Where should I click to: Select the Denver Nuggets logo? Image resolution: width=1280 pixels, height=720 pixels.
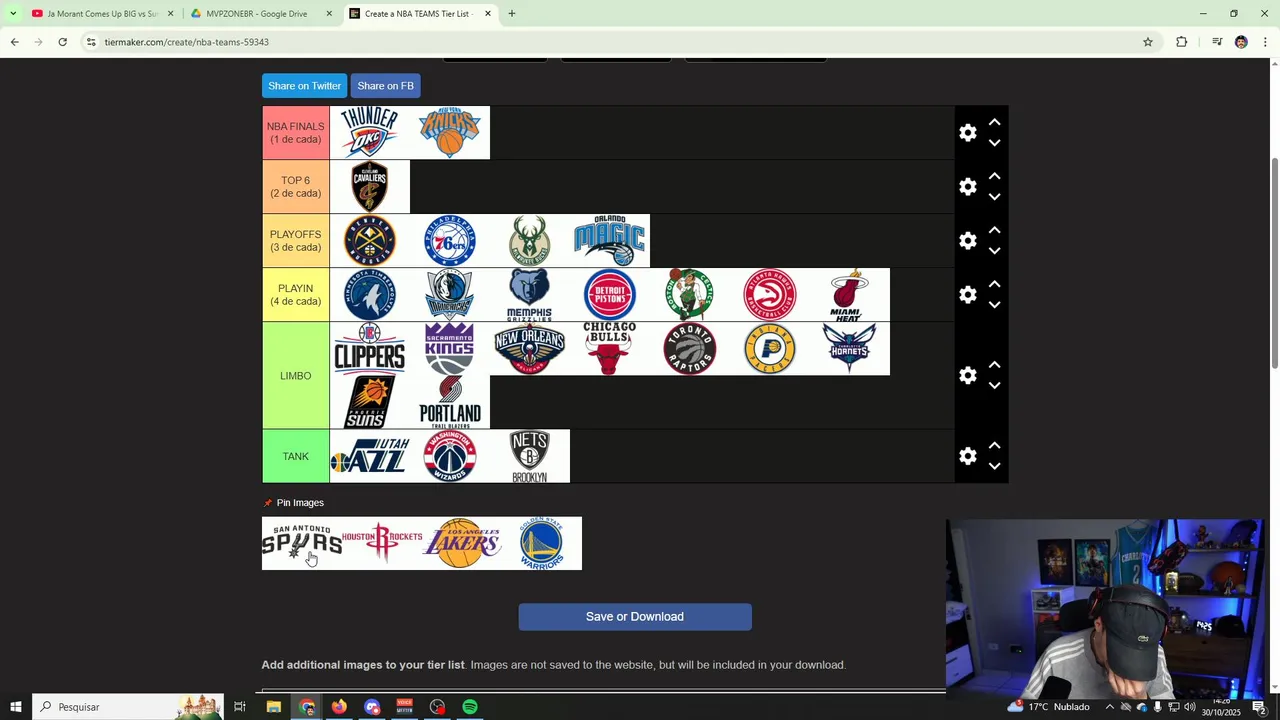370,241
